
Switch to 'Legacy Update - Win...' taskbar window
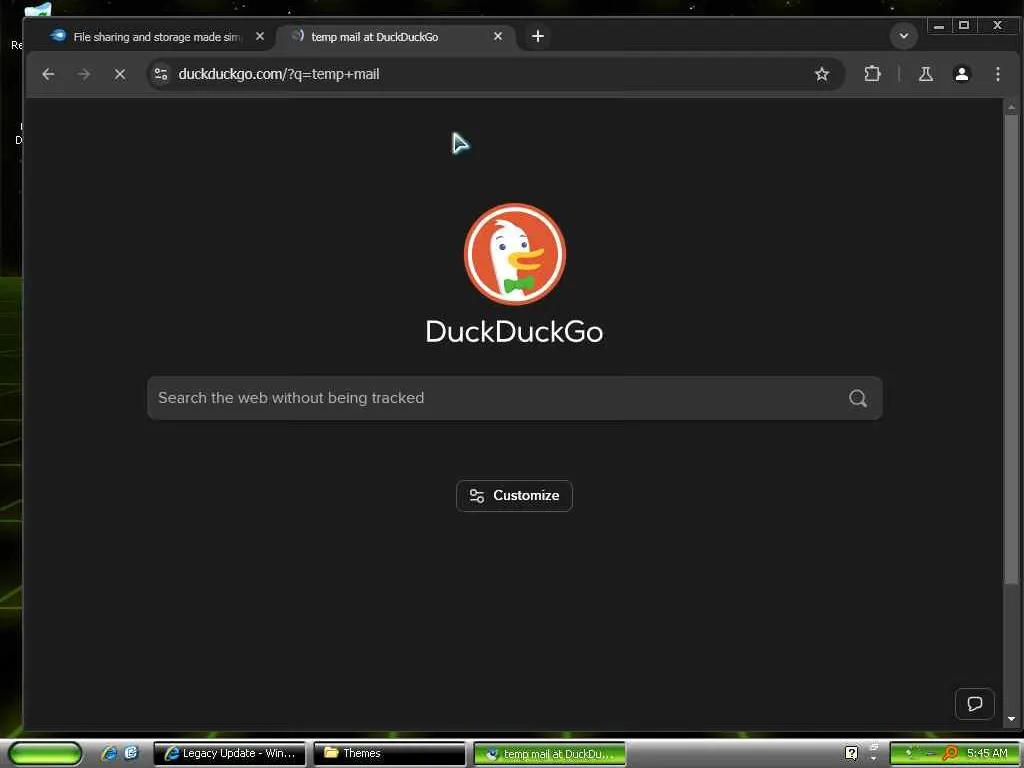coord(229,754)
